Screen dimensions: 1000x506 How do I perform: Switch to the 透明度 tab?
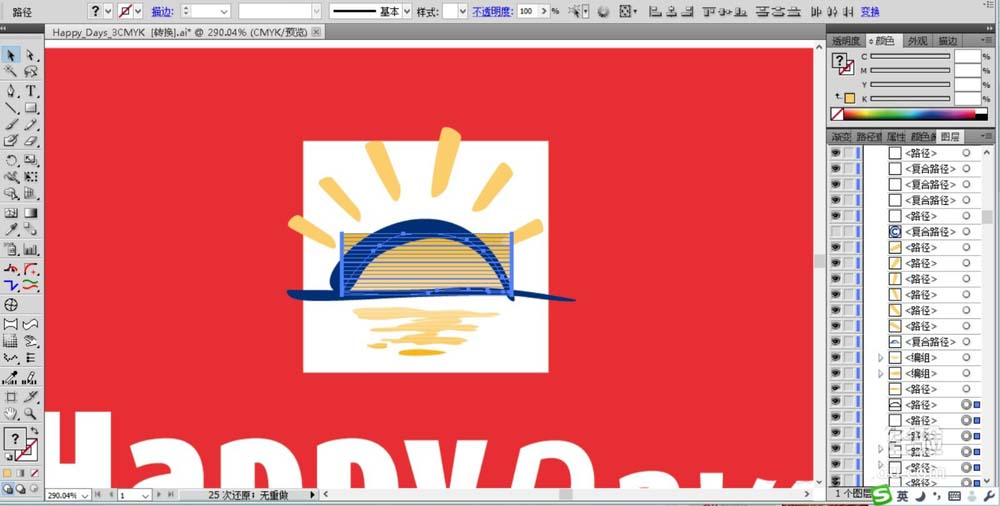tap(846, 41)
